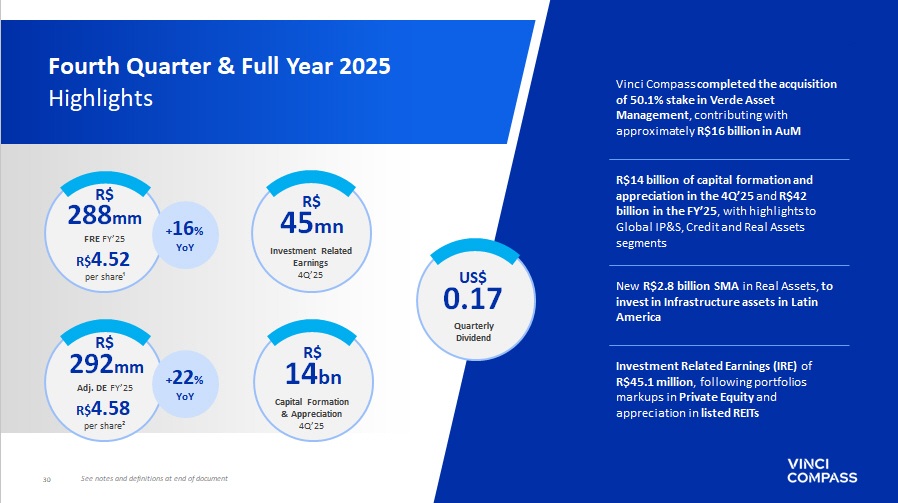Click the R$4.58 per share value

103,408
